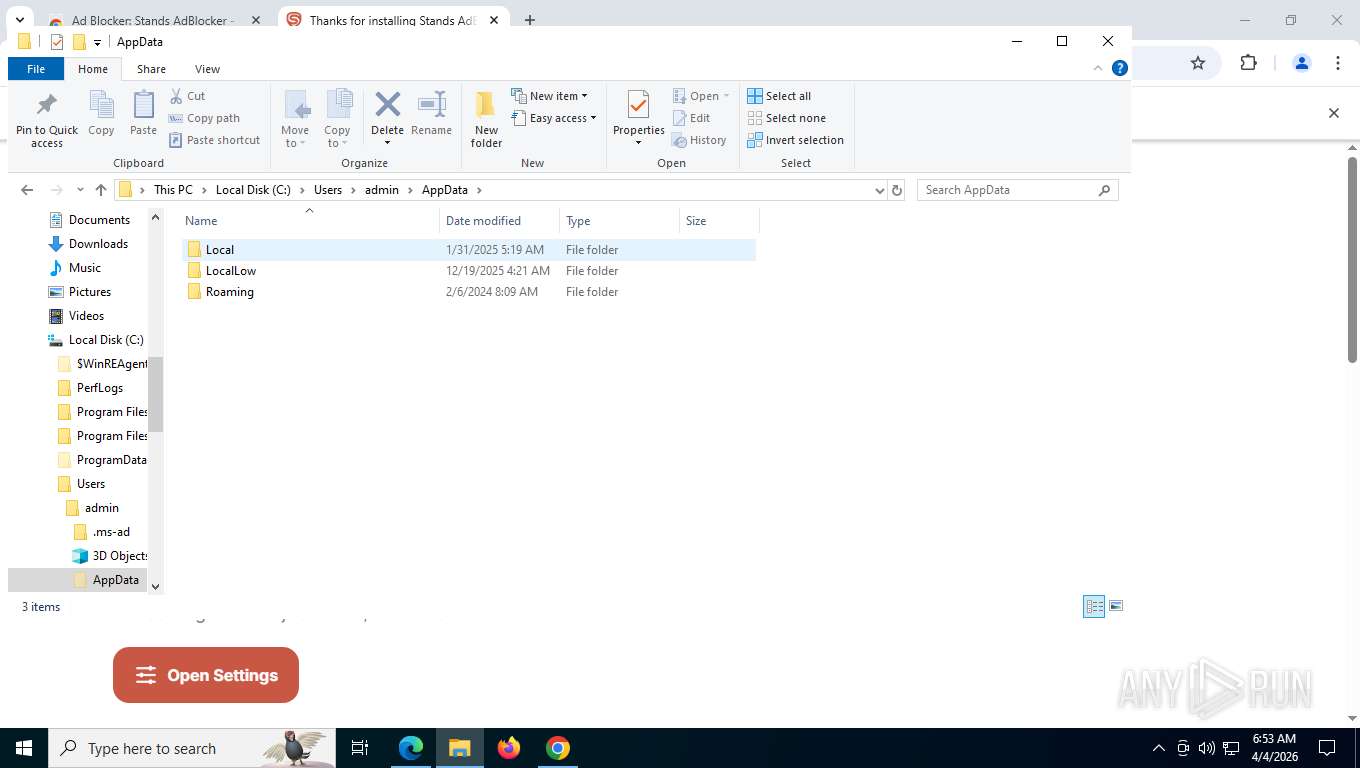Click Select all
Screen dimensions: 1360x768
(x=779, y=96)
